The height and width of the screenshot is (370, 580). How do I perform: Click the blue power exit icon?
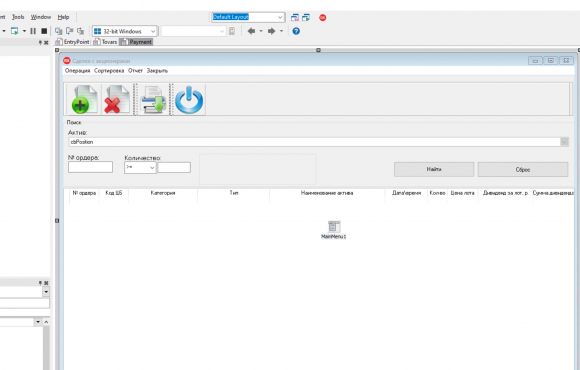coord(189,99)
